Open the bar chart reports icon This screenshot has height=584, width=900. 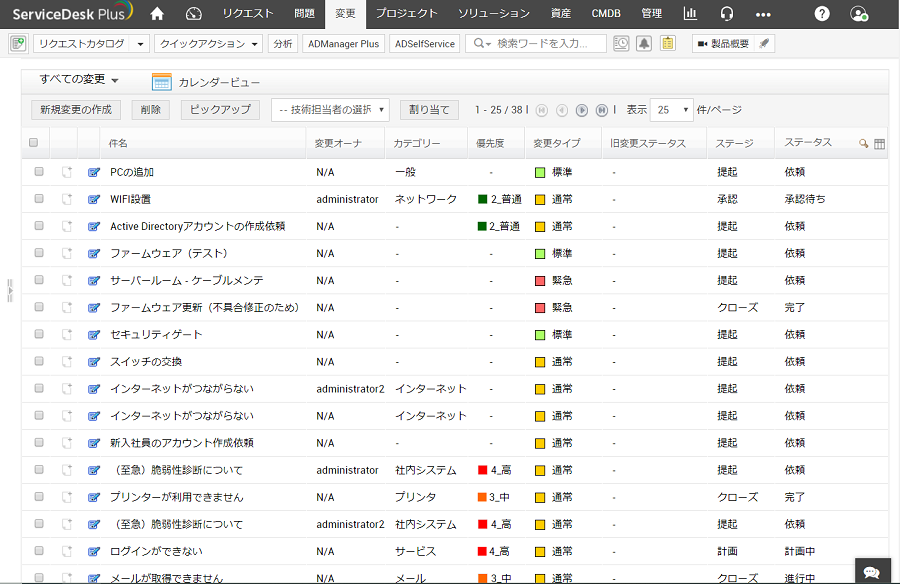pyautogui.click(x=690, y=14)
